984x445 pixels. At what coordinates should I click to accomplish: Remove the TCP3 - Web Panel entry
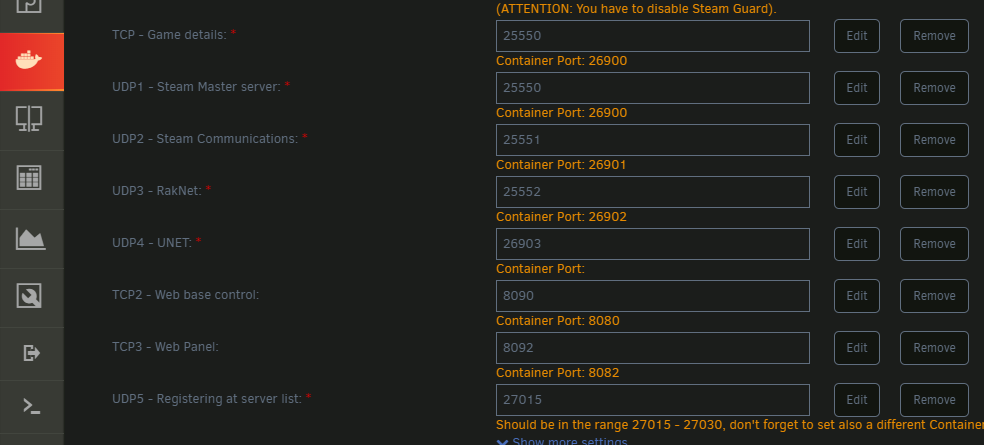[934, 348]
